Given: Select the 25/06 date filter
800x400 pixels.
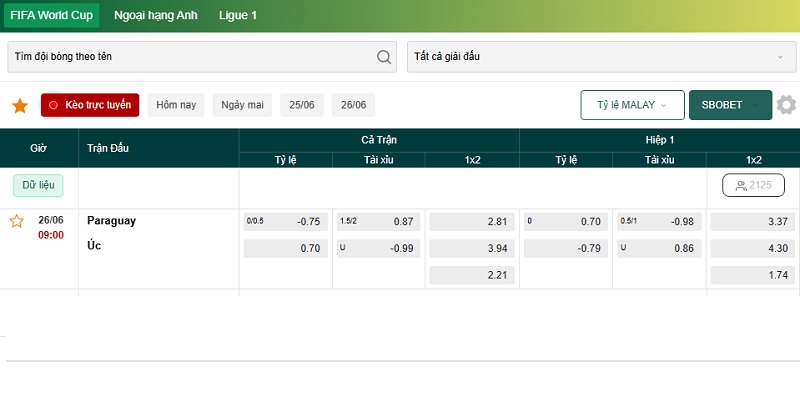Looking at the screenshot, I should 302,105.
